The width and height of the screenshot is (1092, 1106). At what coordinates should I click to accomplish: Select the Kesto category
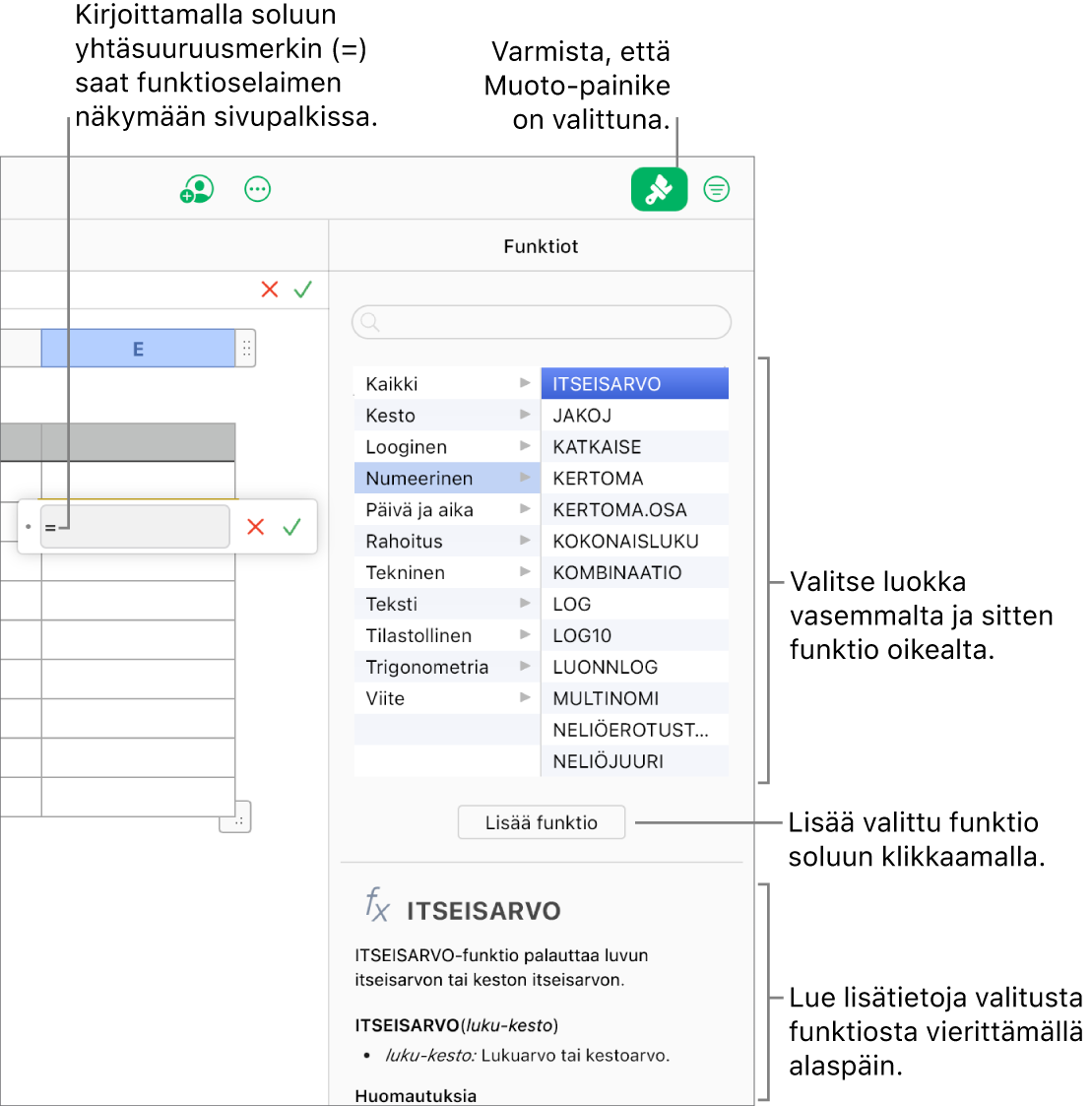pos(446,415)
